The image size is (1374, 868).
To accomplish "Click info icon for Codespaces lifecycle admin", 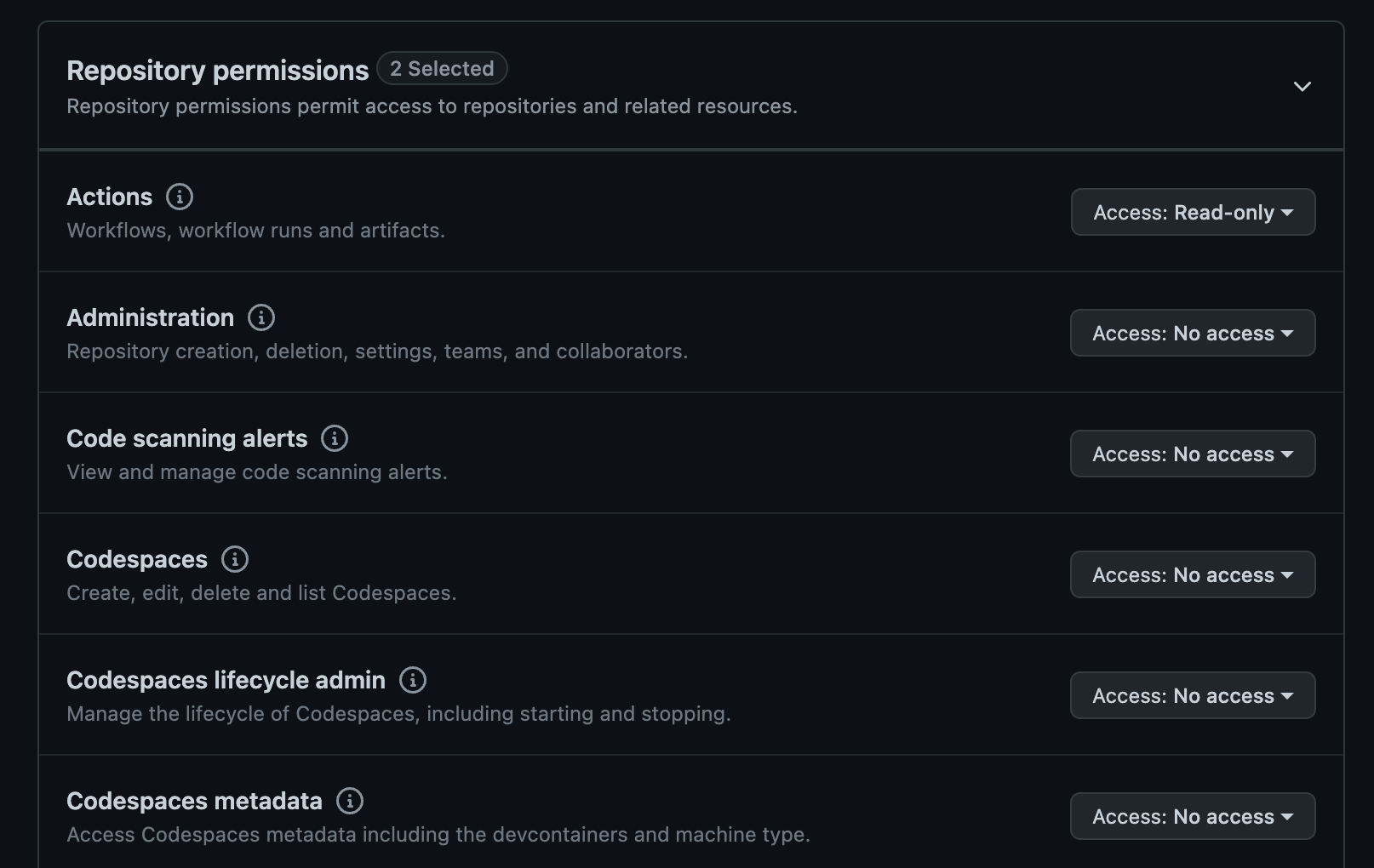I will [x=412, y=680].
